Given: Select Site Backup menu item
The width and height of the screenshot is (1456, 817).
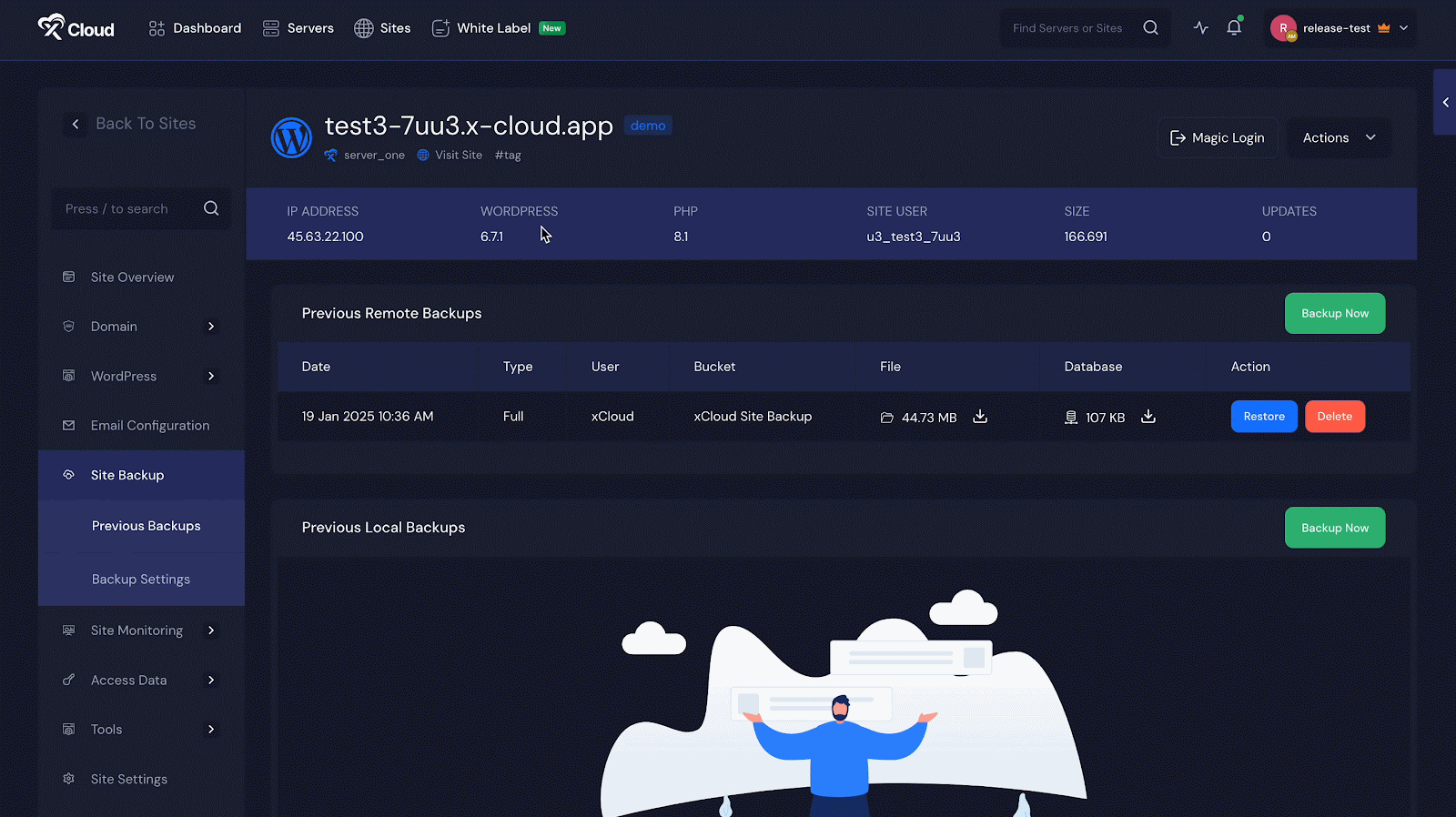Looking at the screenshot, I should click(141, 475).
